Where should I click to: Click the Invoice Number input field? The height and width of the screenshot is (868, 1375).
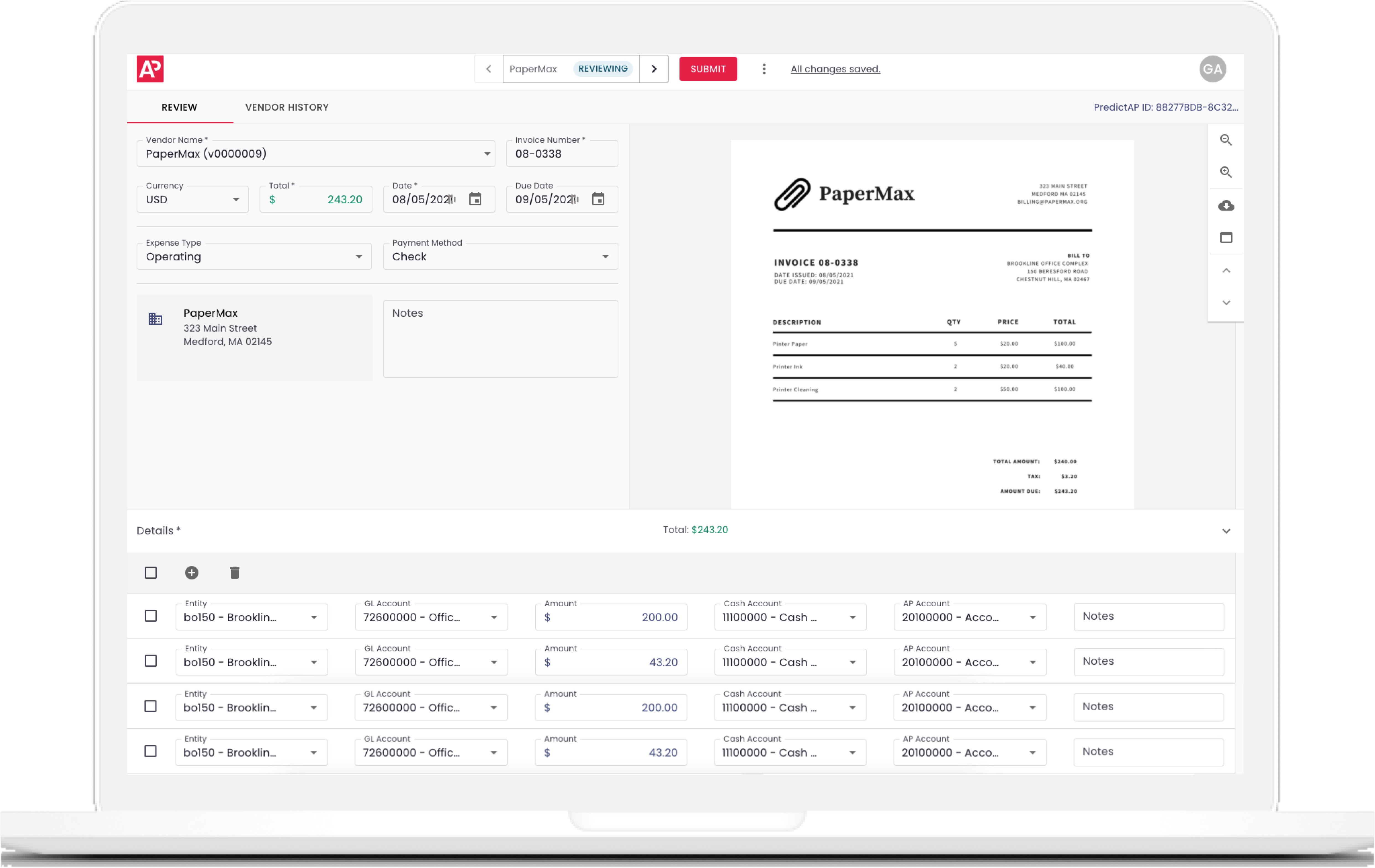pyautogui.click(x=562, y=154)
